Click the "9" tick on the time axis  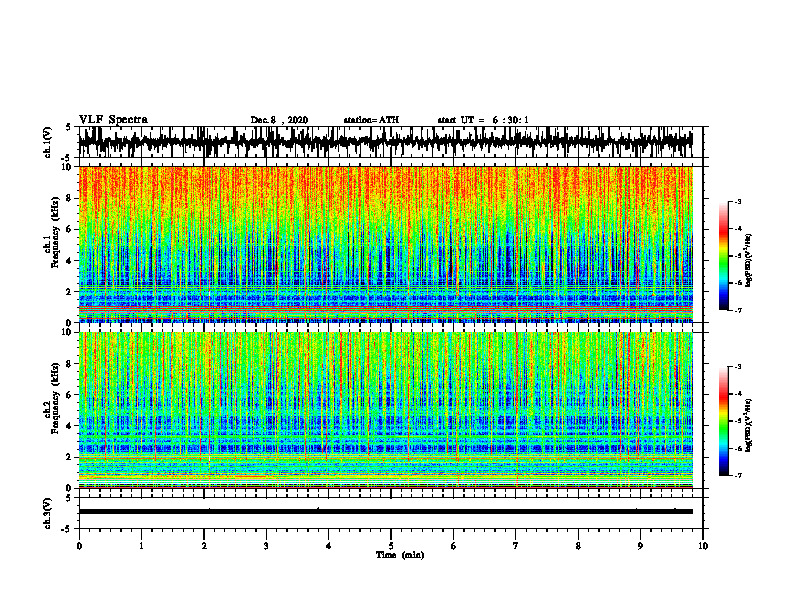coord(640,546)
